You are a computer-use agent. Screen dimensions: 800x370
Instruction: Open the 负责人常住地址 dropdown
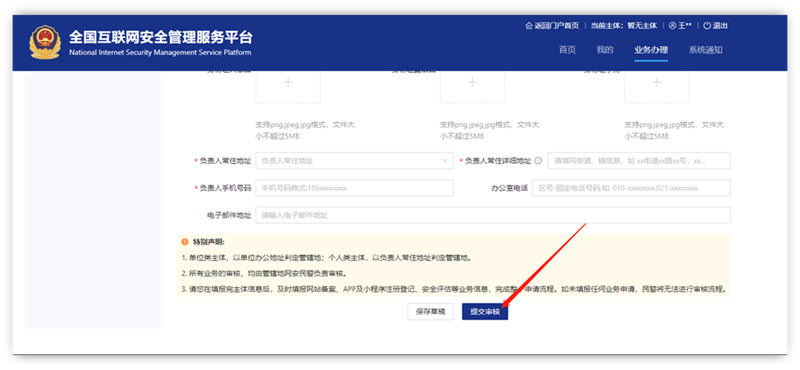tap(354, 161)
